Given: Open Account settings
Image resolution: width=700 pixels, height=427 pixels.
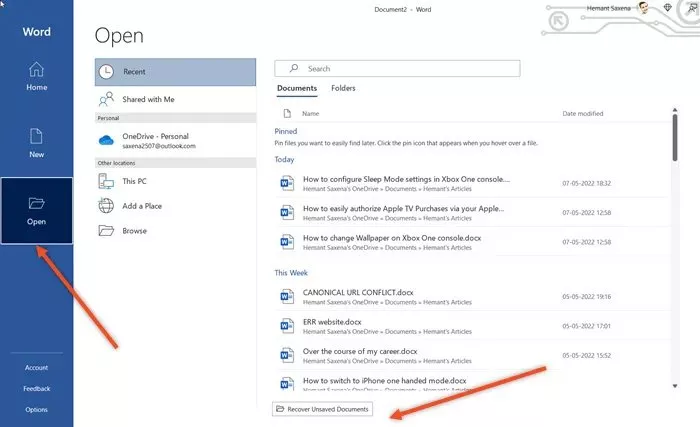Looking at the screenshot, I should (x=36, y=368).
